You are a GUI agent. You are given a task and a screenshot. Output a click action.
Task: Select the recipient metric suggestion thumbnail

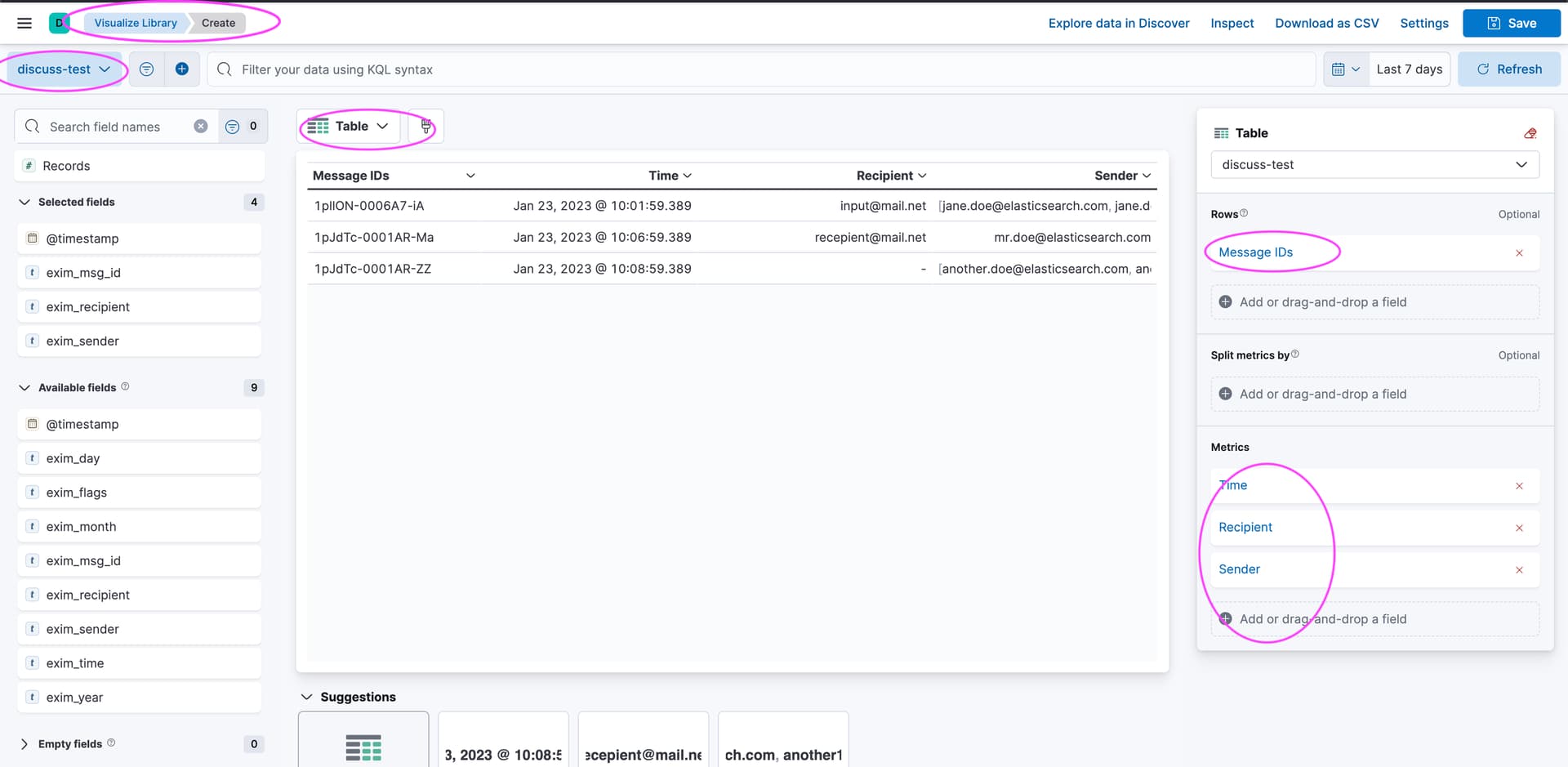click(x=644, y=740)
